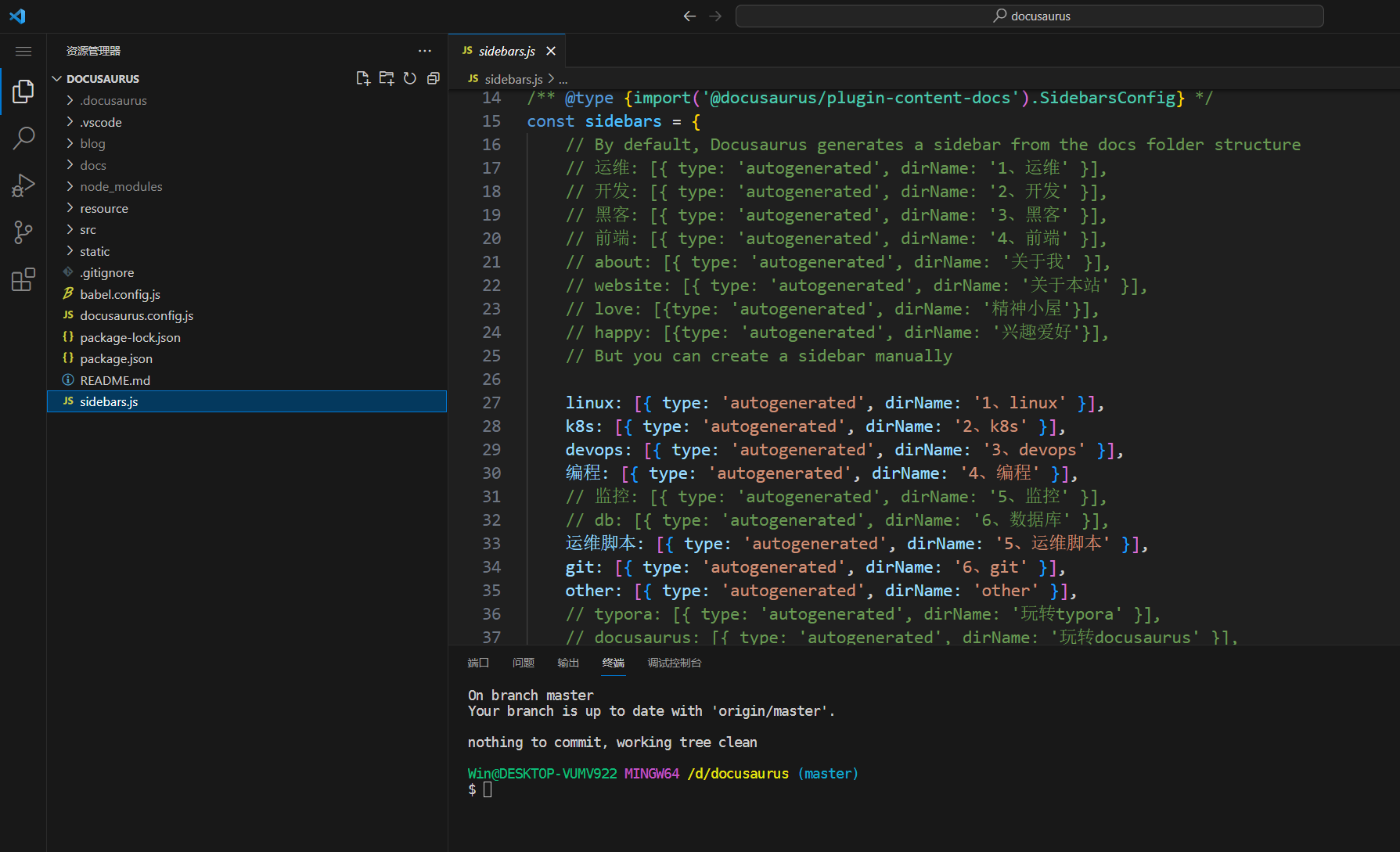The image size is (1400, 852).
Task: Open the hamburger application menu
Action: point(23,51)
